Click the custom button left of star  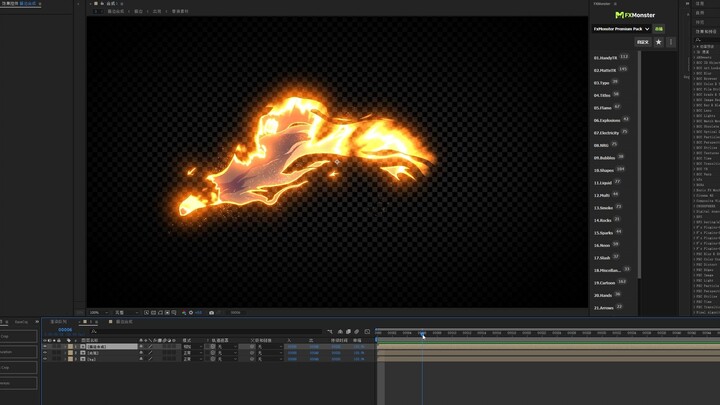642,43
